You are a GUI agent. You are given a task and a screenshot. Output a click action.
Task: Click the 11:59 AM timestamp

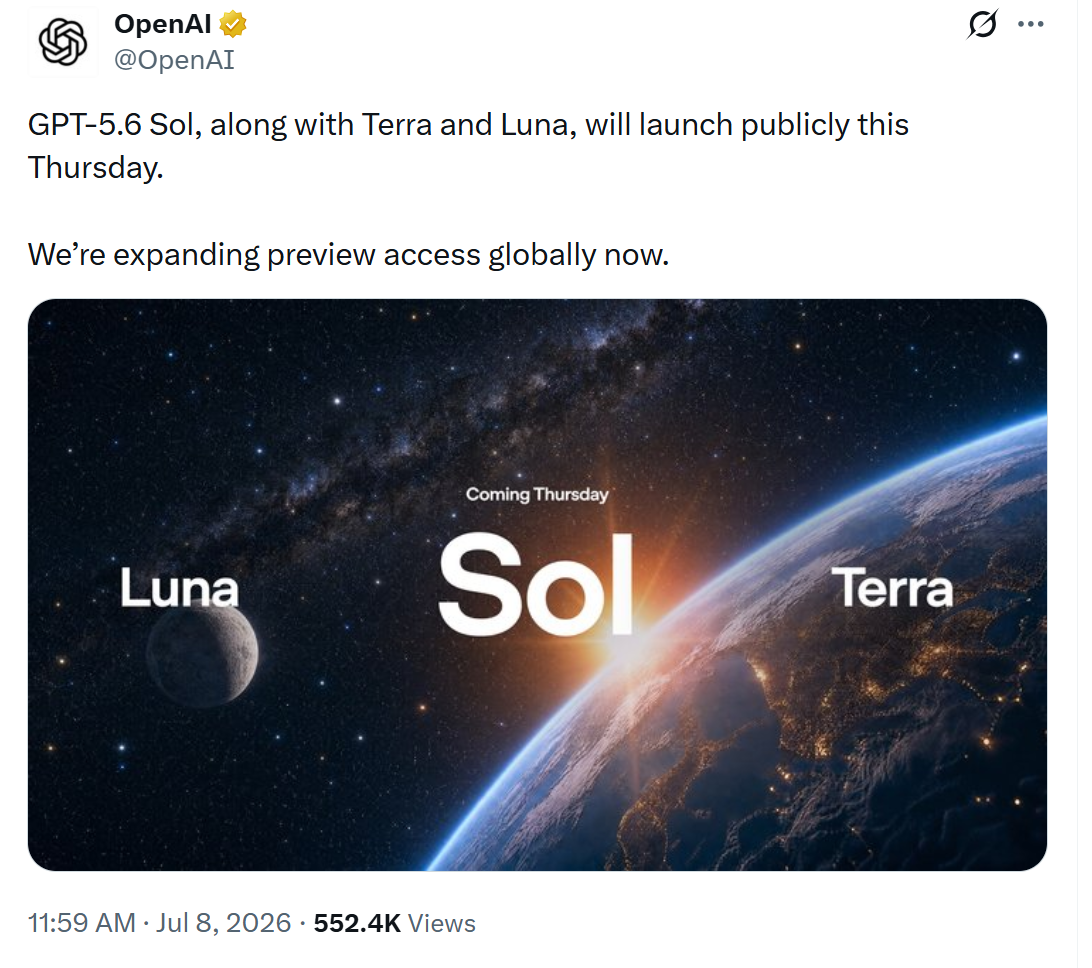(81, 923)
